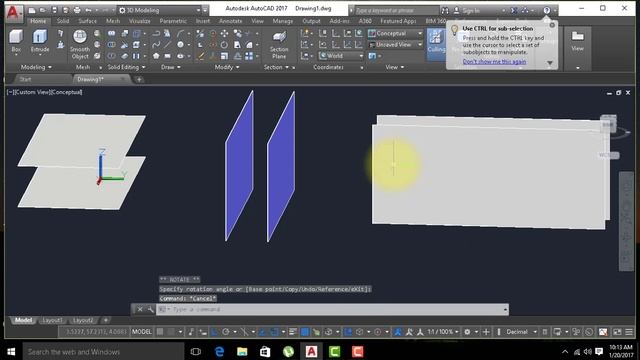Add a new layout with plus button
The width and height of the screenshot is (640, 360).
pyautogui.click(x=106, y=320)
